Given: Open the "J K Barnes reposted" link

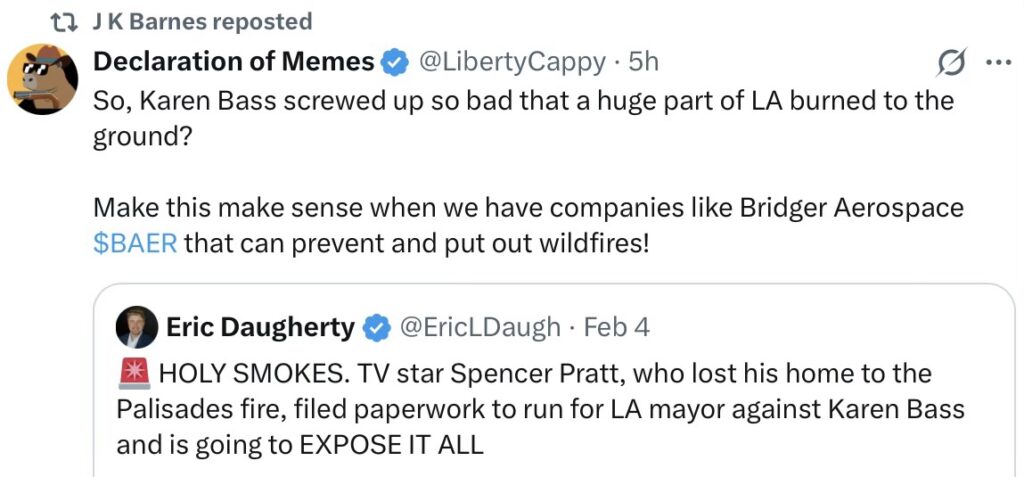Looking at the screenshot, I should [201, 21].
